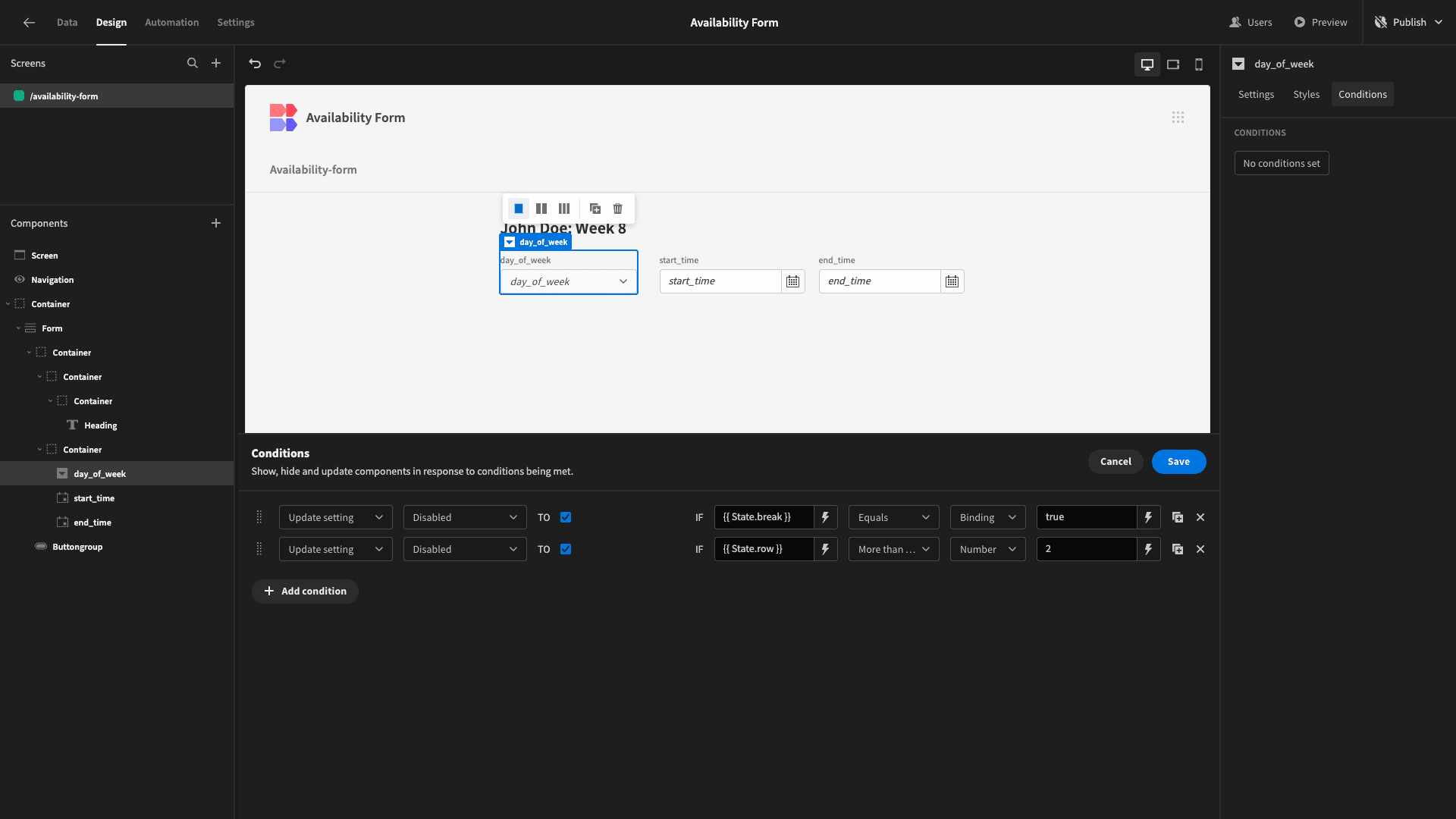1456x819 pixels.
Task: Collapse the Form tree node
Action: (x=18, y=328)
